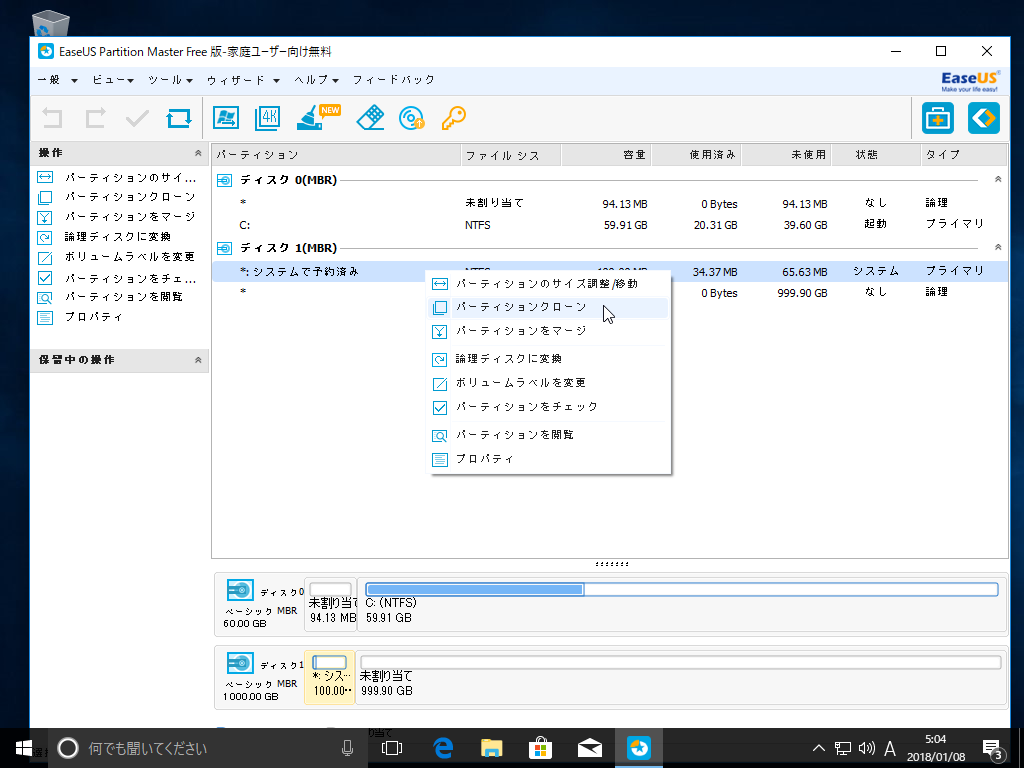The height and width of the screenshot is (768, 1024).
Task: Click the Undo arrow in the toolbar
Action: coord(52,118)
